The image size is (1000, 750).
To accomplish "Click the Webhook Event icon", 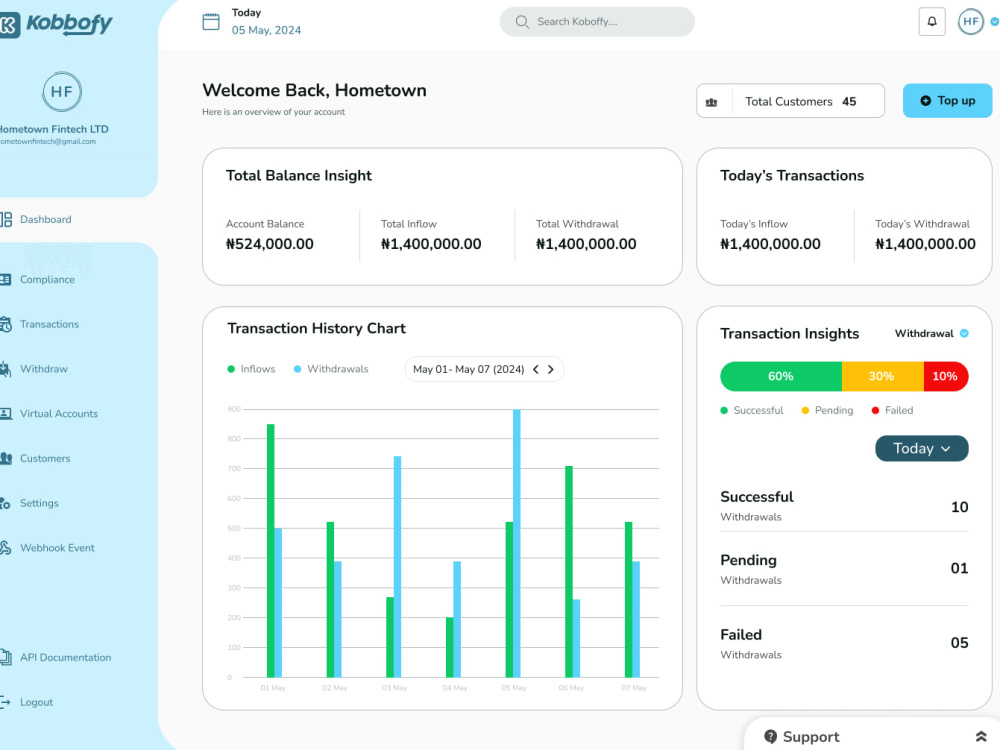I will pos(6,548).
